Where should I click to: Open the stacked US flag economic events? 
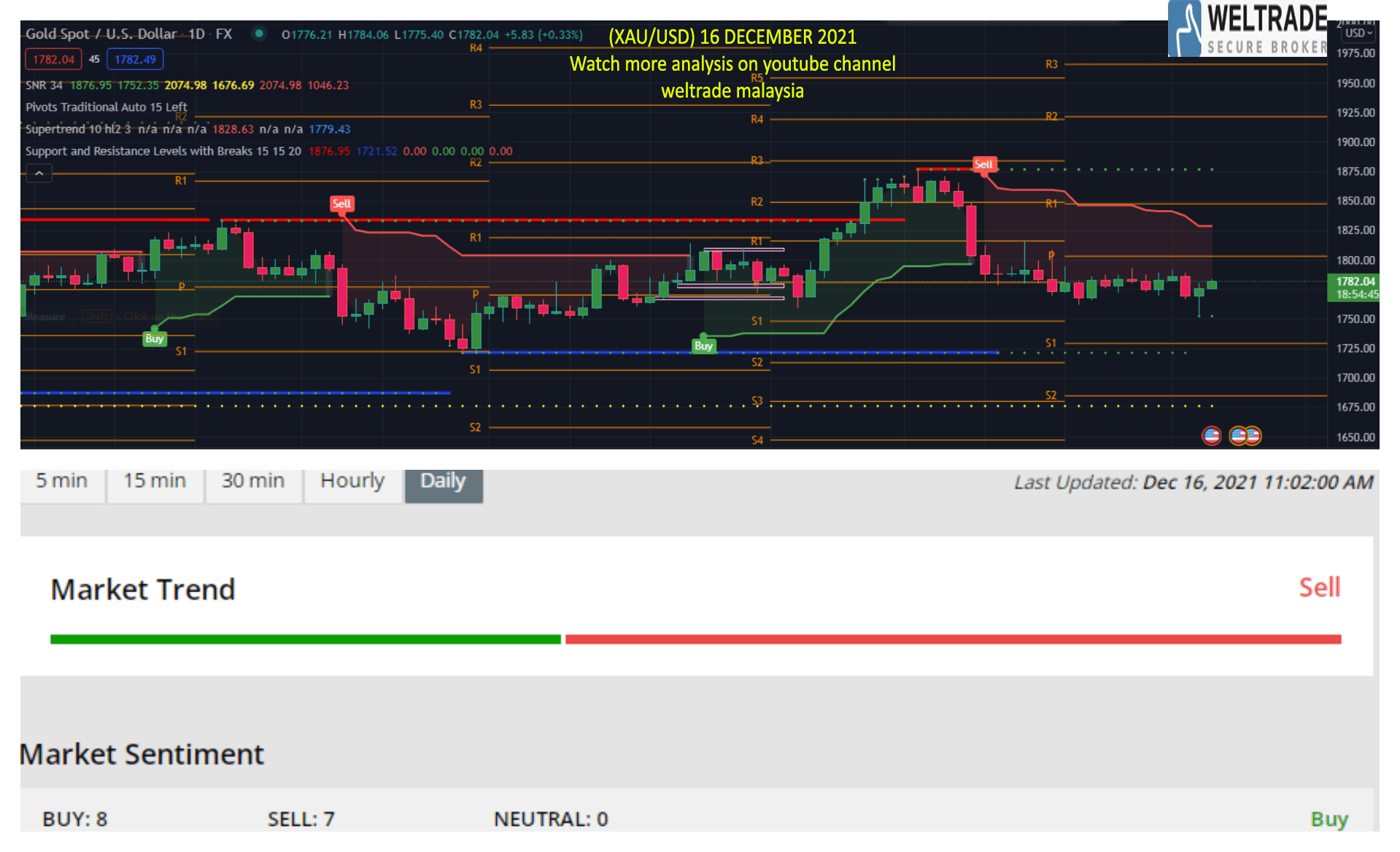click(1245, 436)
